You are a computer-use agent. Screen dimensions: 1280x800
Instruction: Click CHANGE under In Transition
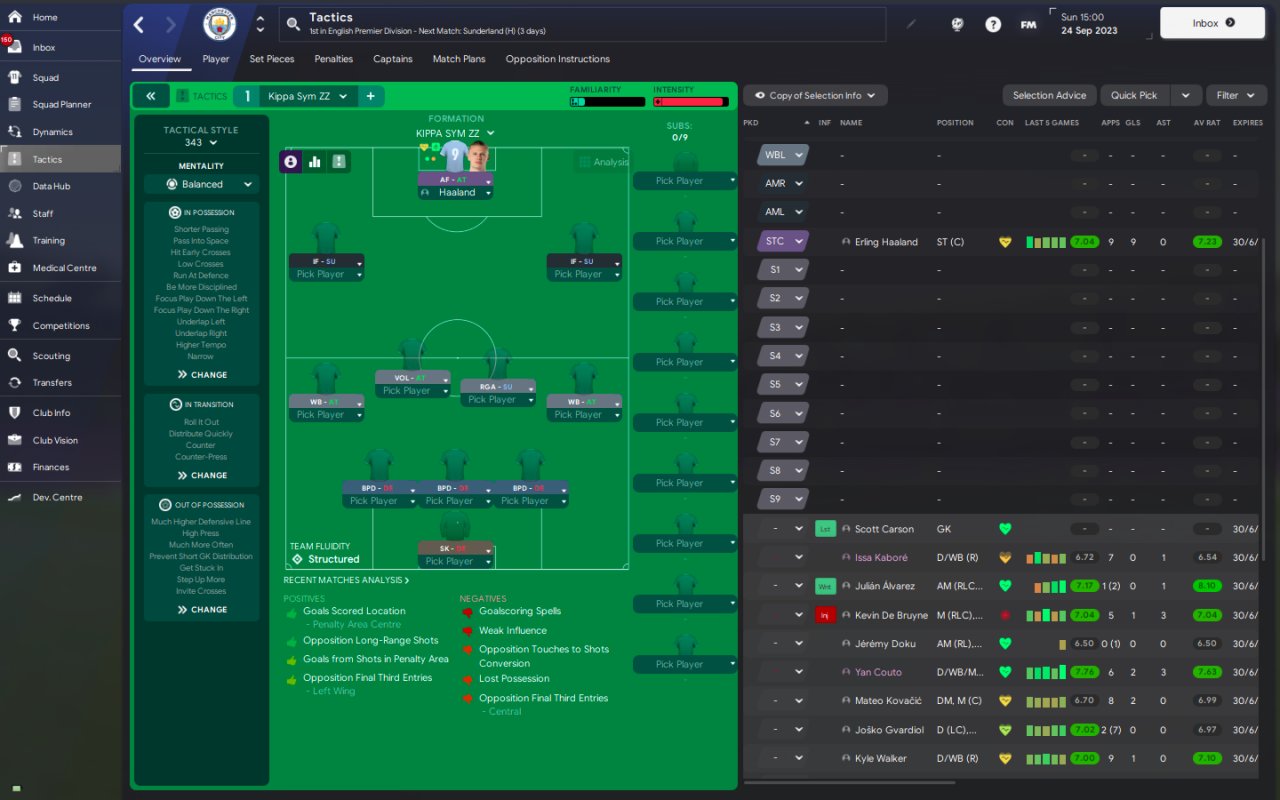tap(202, 475)
